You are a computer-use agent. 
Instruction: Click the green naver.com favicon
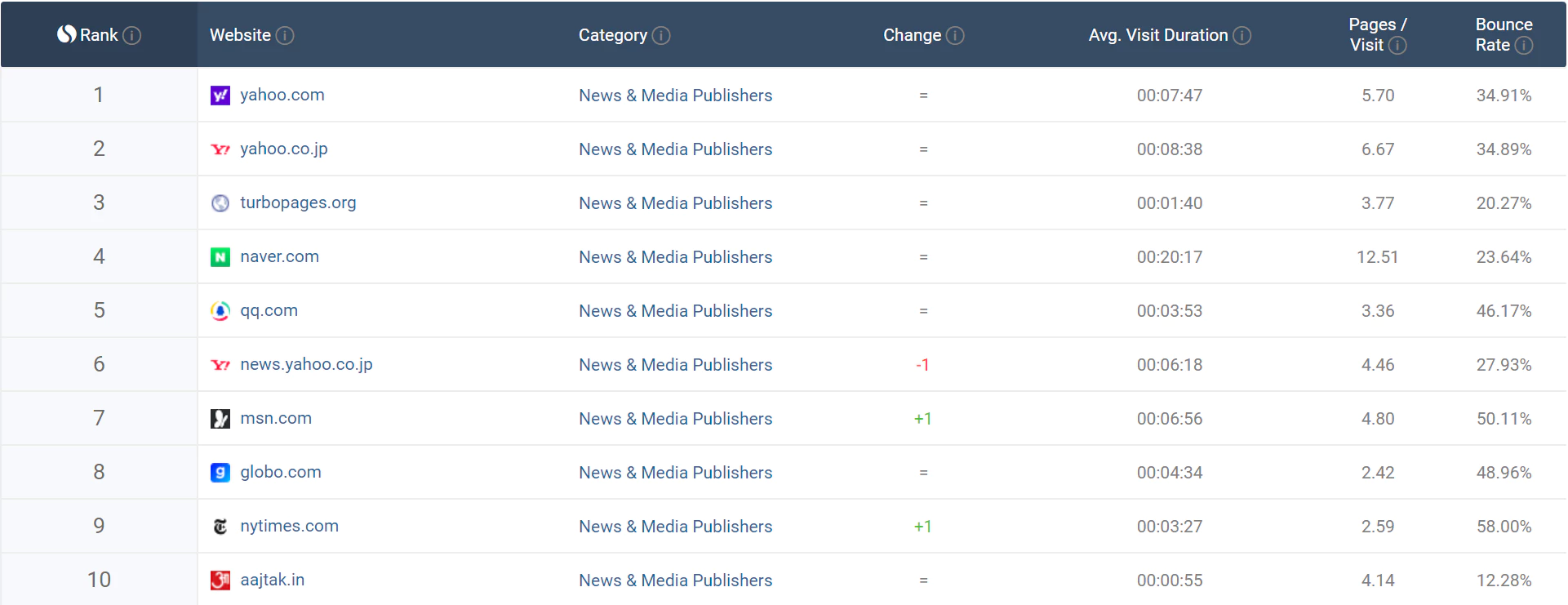220,257
